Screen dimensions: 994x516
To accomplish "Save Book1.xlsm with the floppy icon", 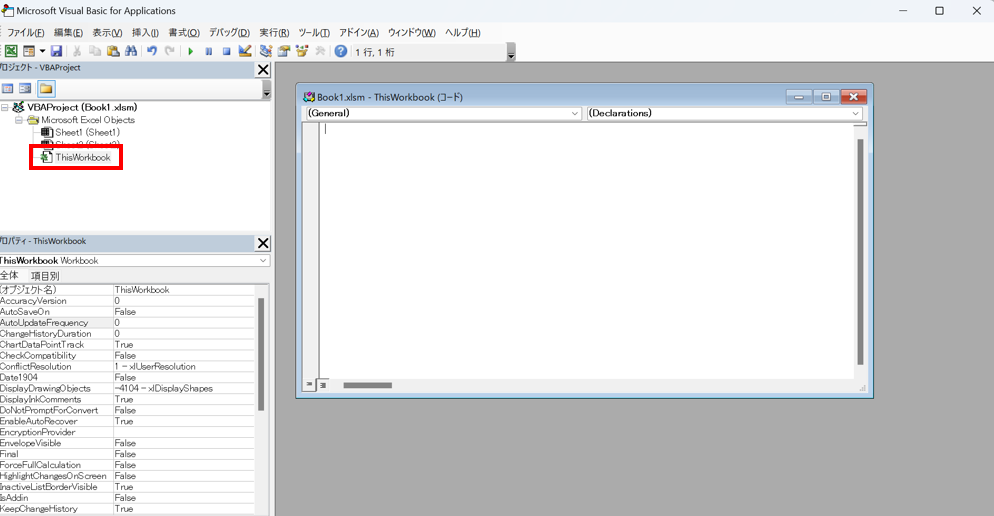I will (56, 51).
